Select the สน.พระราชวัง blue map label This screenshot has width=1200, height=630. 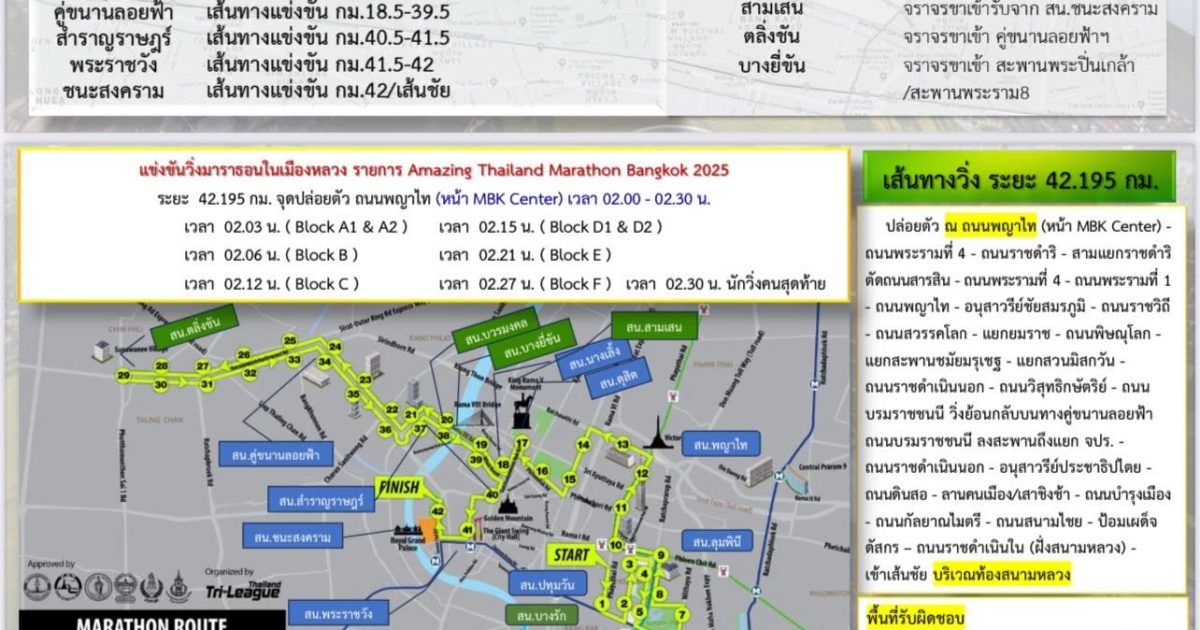click(338, 613)
